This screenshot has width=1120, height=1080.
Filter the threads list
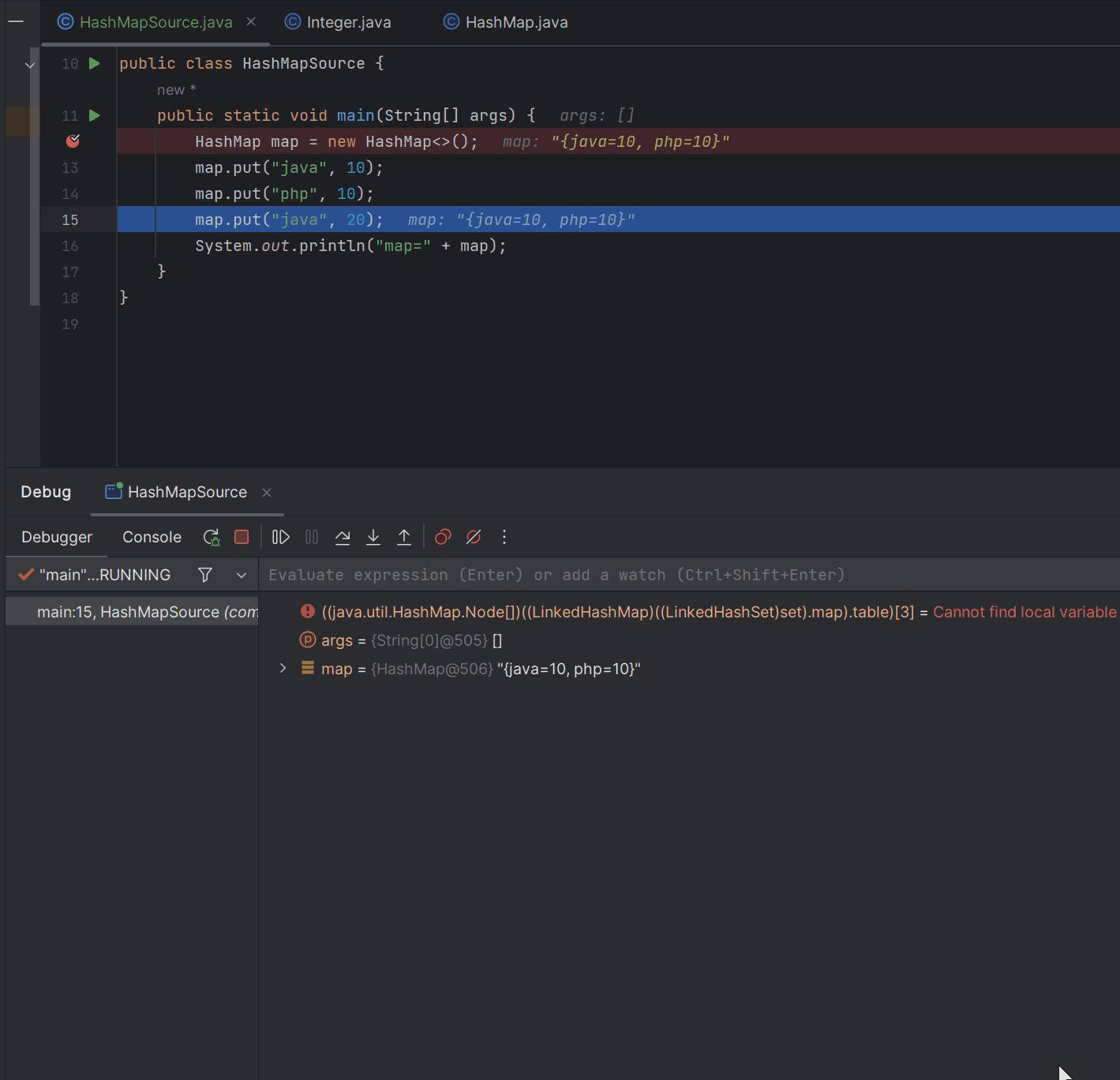click(205, 575)
